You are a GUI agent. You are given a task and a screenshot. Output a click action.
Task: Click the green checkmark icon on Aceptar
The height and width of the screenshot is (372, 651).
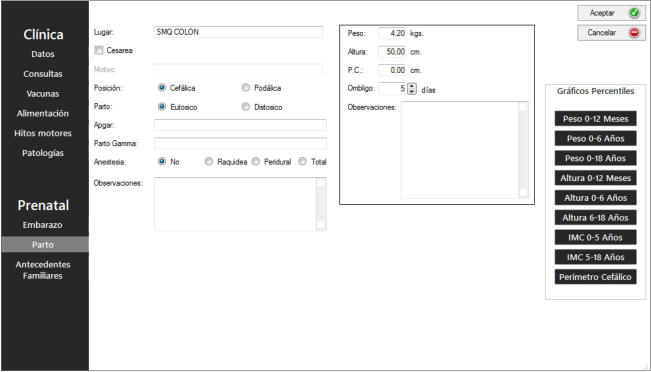pyautogui.click(x=634, y=13)
